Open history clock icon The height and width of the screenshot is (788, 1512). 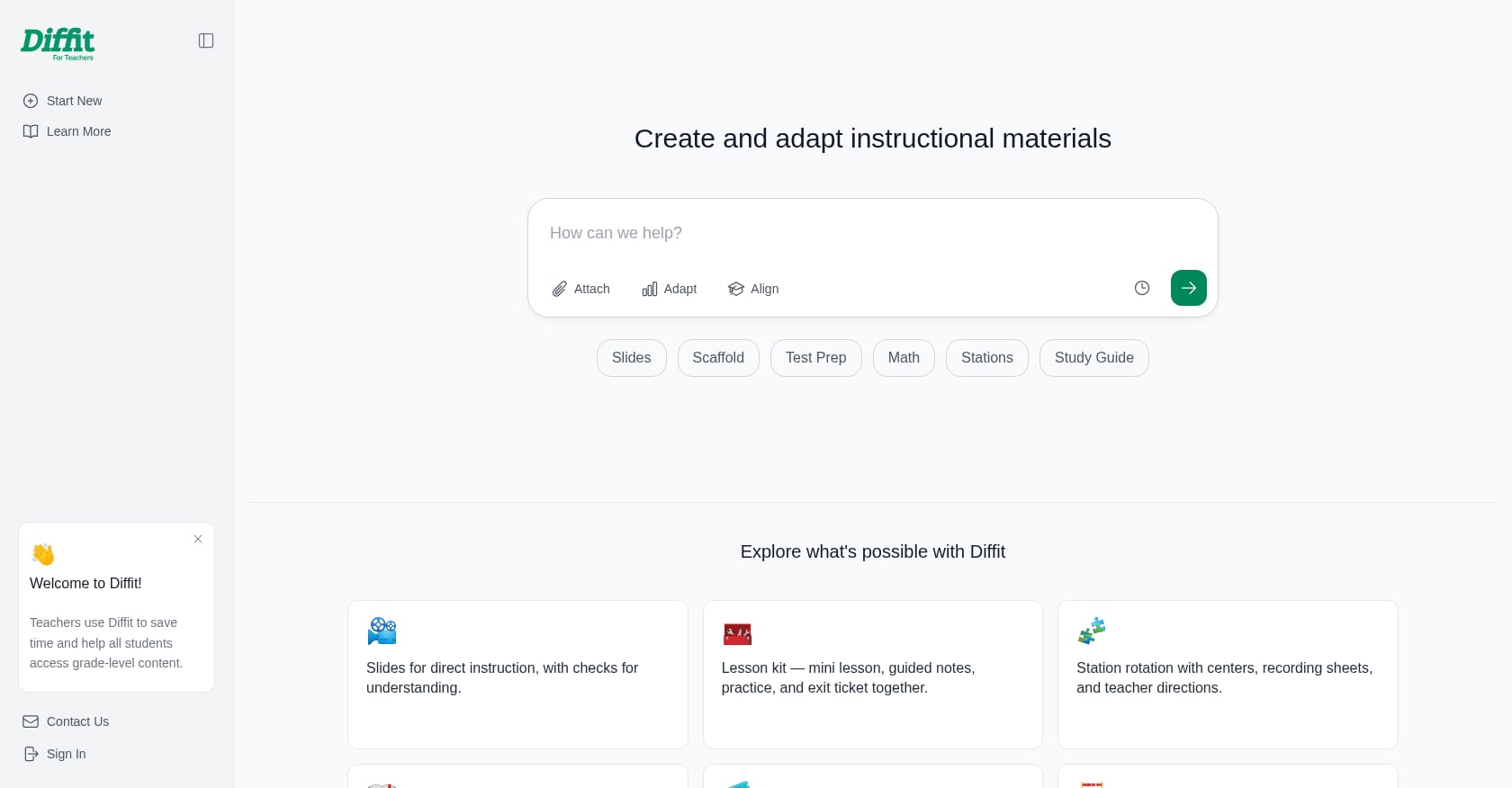(x=1142, y=288)
